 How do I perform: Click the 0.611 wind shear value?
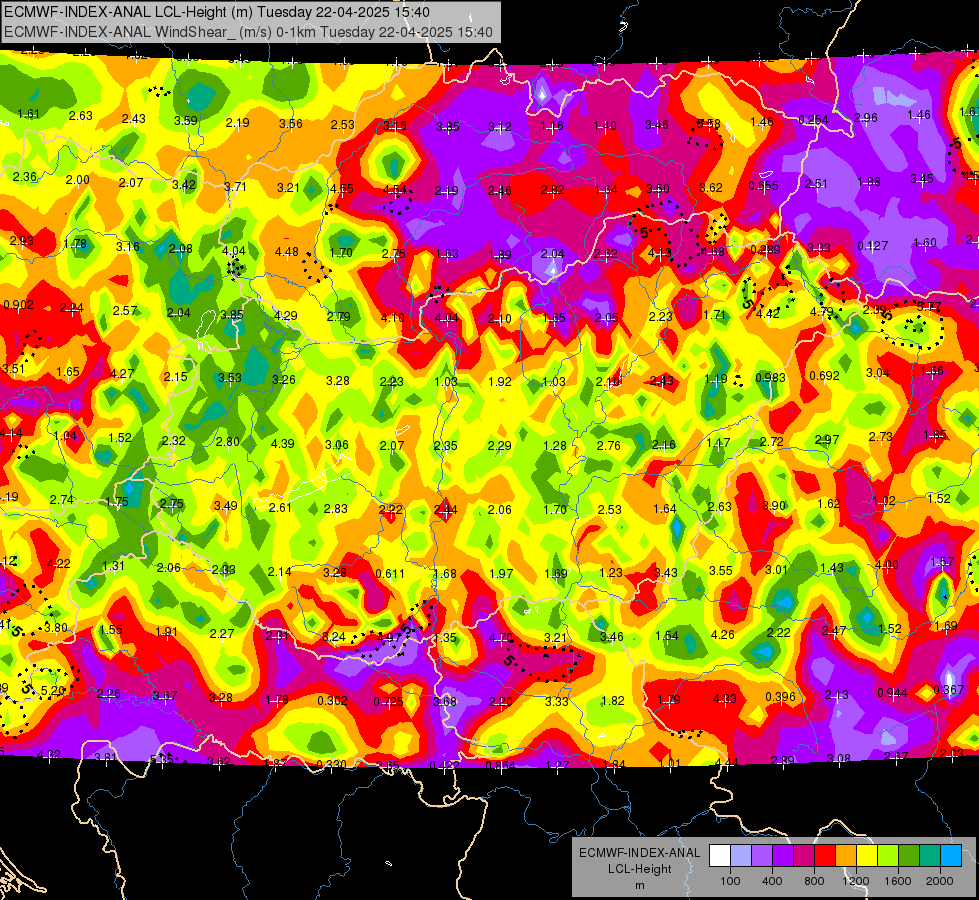coord(390,573)
